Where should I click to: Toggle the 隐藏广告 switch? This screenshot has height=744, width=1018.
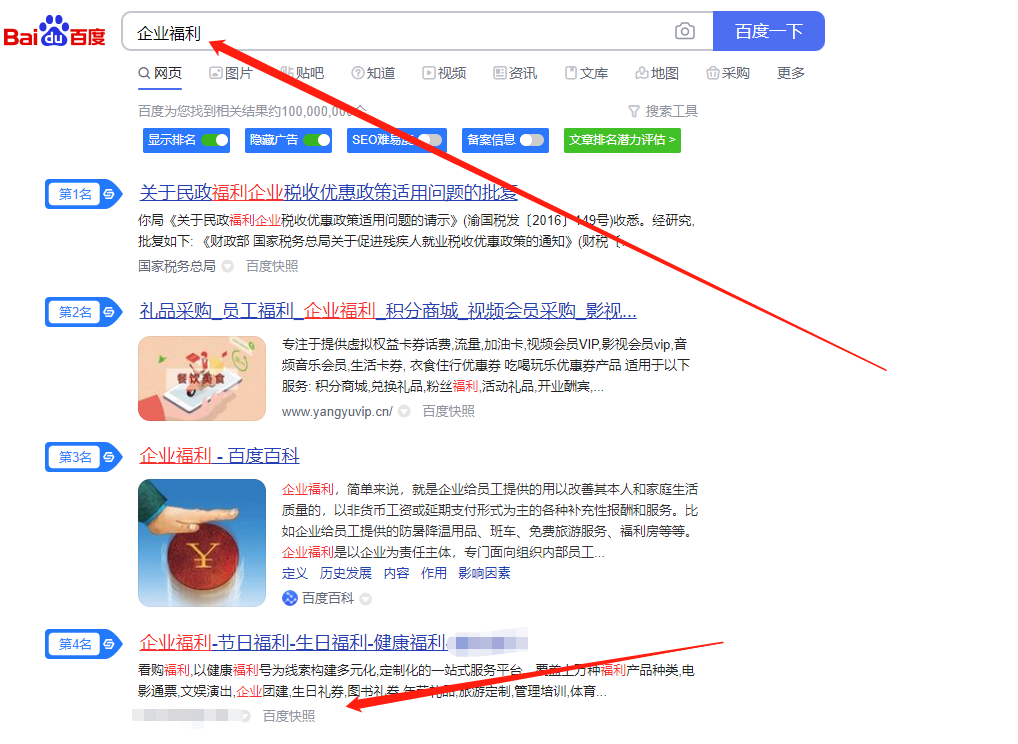click(x=317, y=140)
